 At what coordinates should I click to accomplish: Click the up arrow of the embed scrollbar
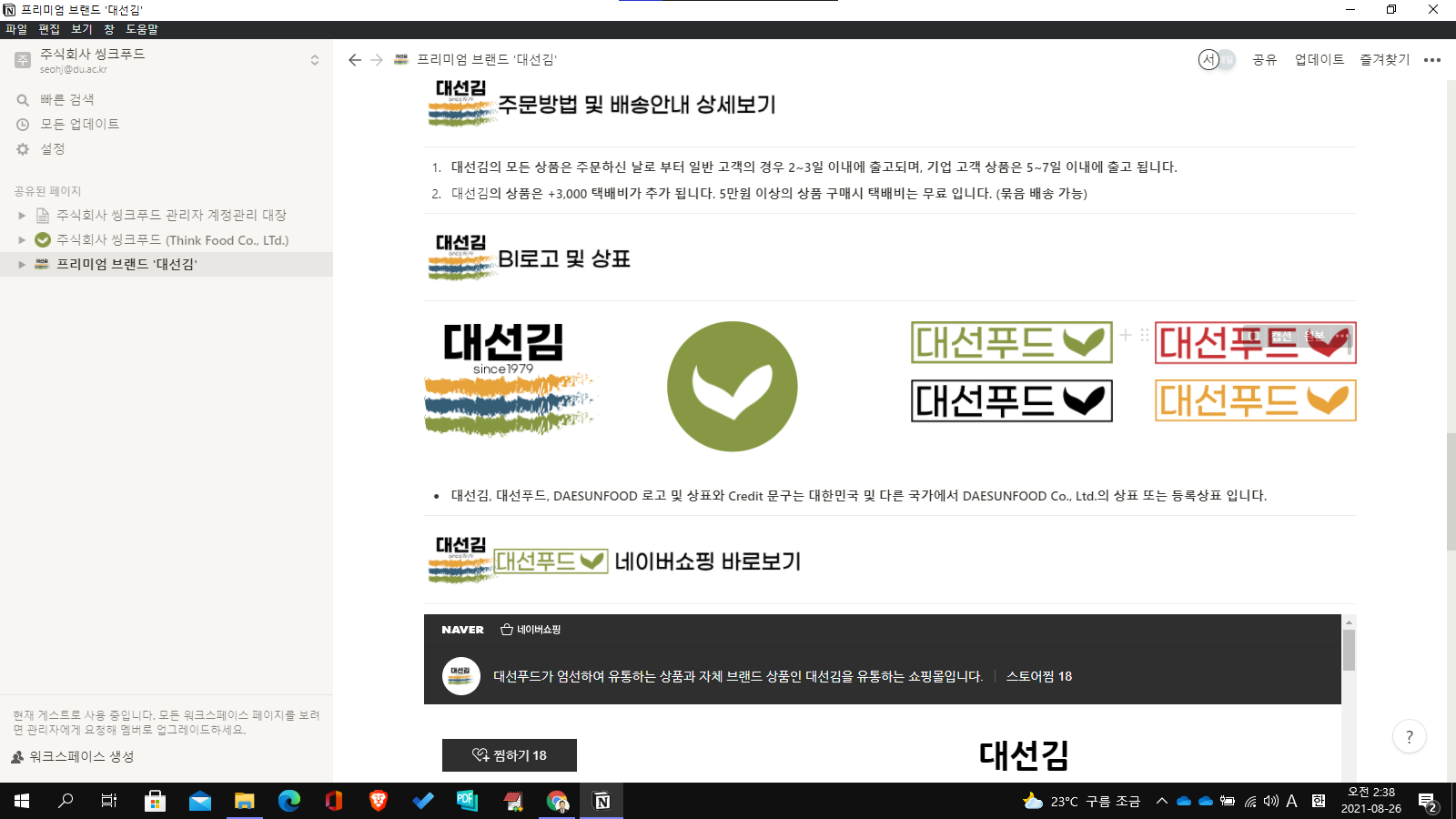point(1349,622)
